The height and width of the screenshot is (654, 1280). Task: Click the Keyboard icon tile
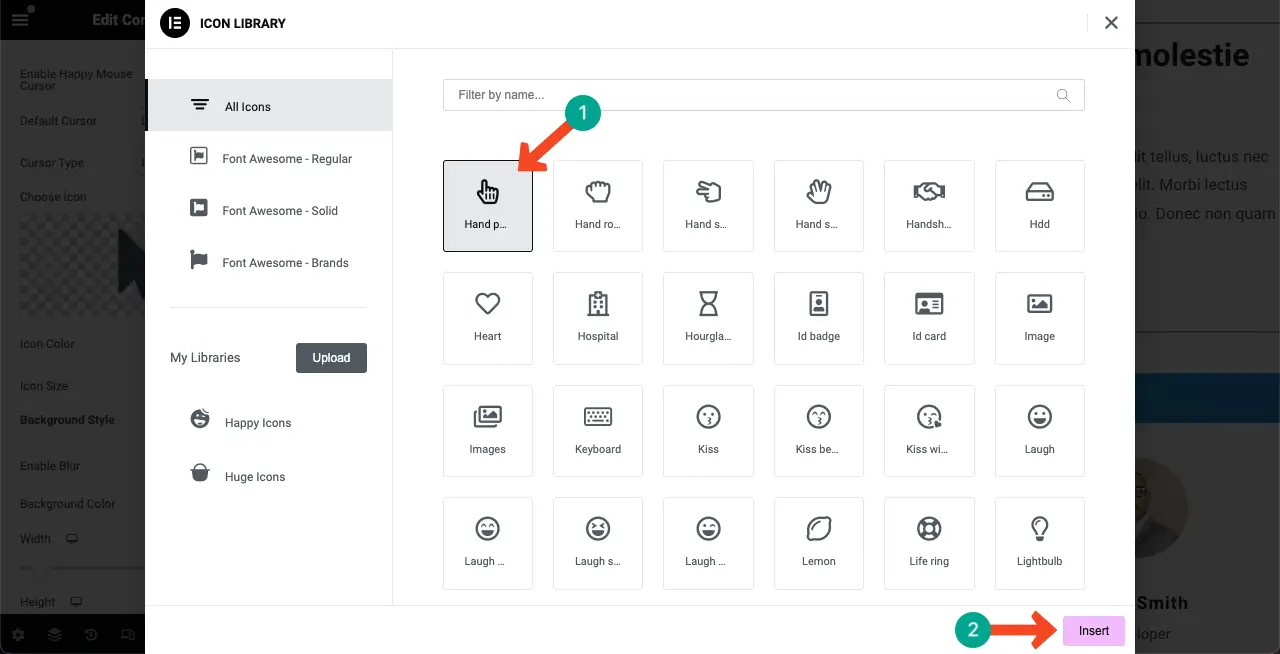pos(598,430)
